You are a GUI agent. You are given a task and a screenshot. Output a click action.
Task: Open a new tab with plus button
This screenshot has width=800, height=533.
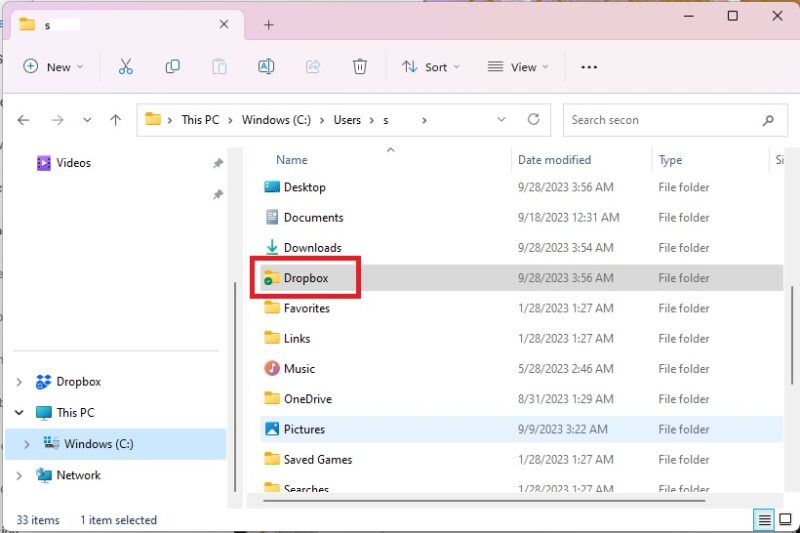pos(268,24)
